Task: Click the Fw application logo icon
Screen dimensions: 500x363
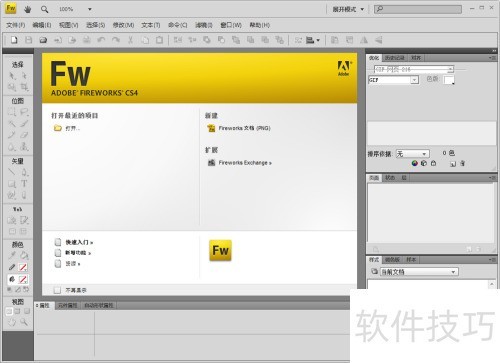Action: (x=11, y=8)
